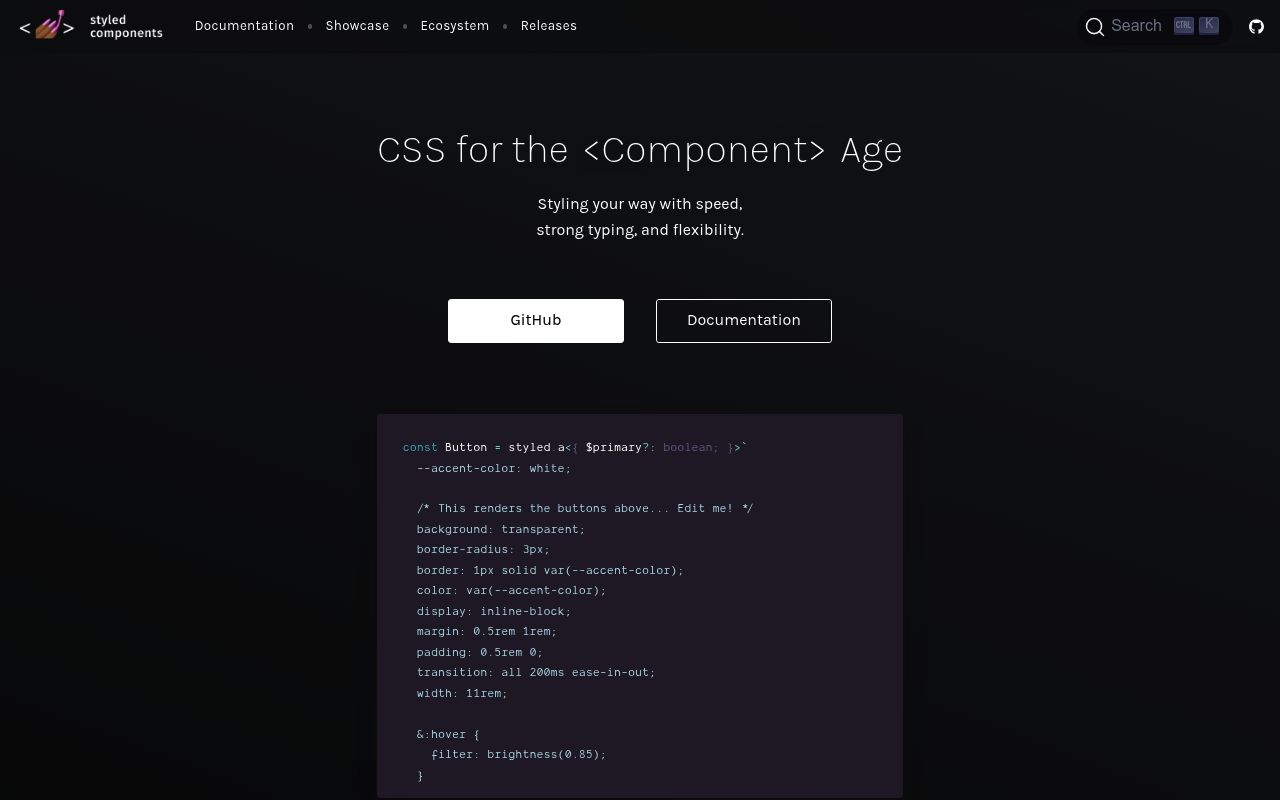Click the Documentation hero button

(744, 320)
